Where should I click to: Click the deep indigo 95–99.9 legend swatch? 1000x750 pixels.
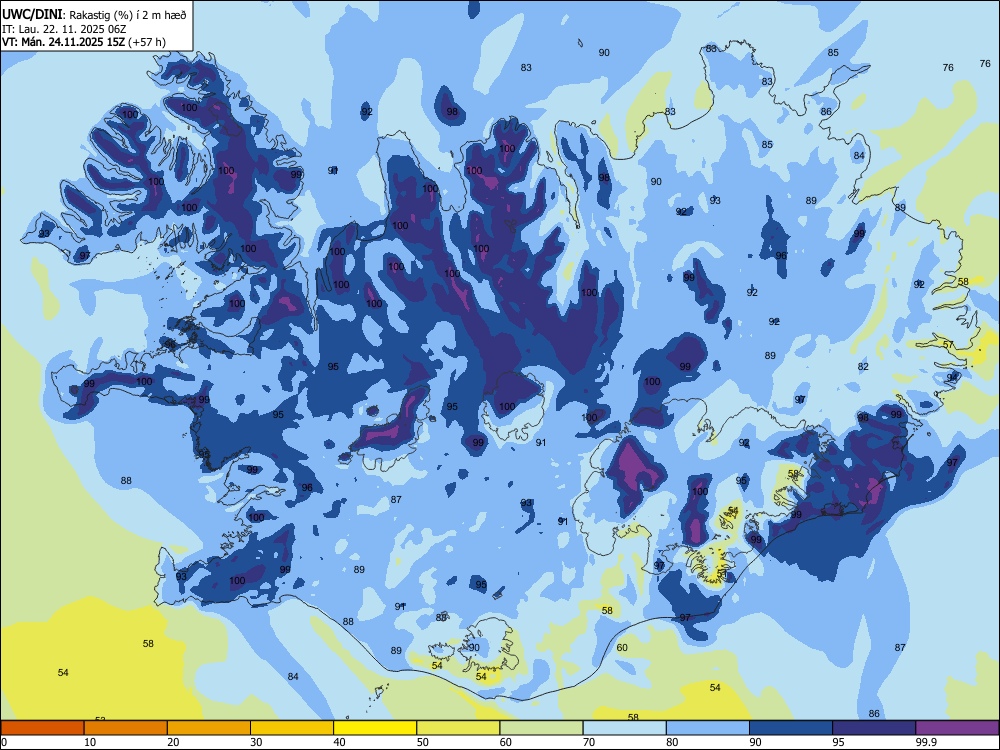874,728
